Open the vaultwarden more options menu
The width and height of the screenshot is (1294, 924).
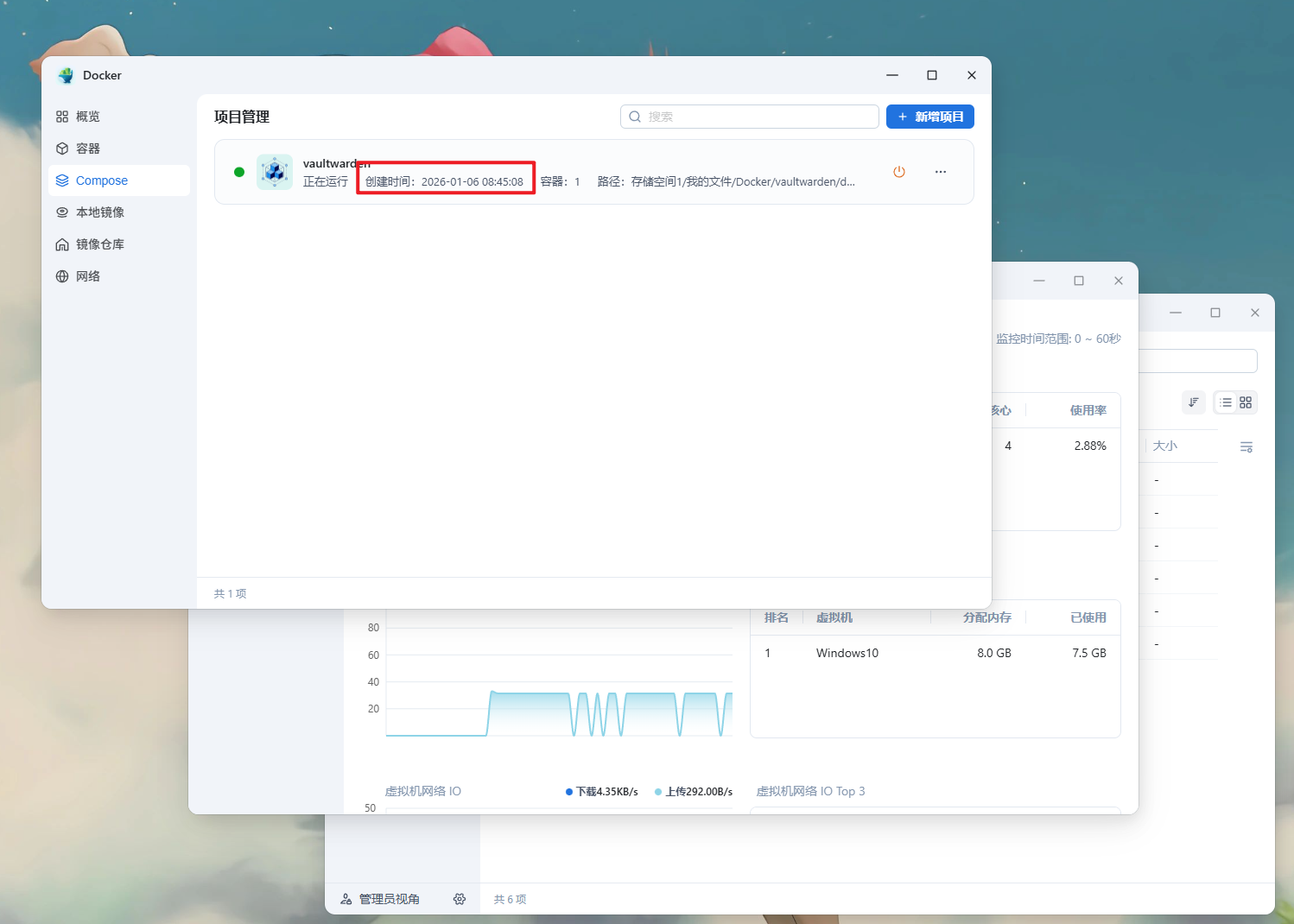coord(941,172)
